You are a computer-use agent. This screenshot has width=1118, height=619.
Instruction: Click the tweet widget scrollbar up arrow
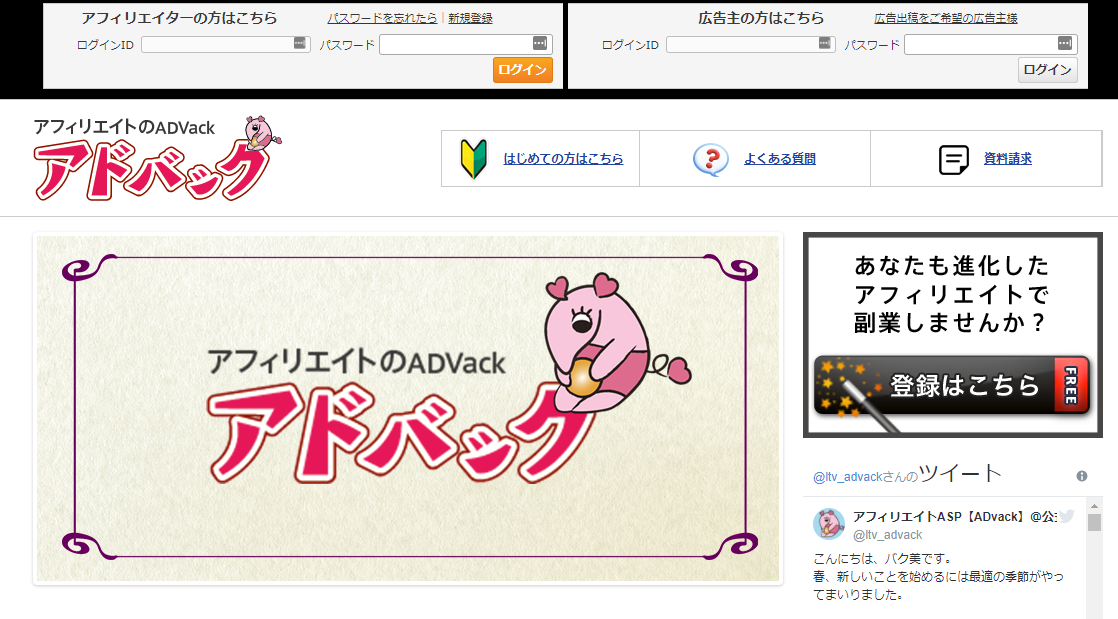point(1094,507)
